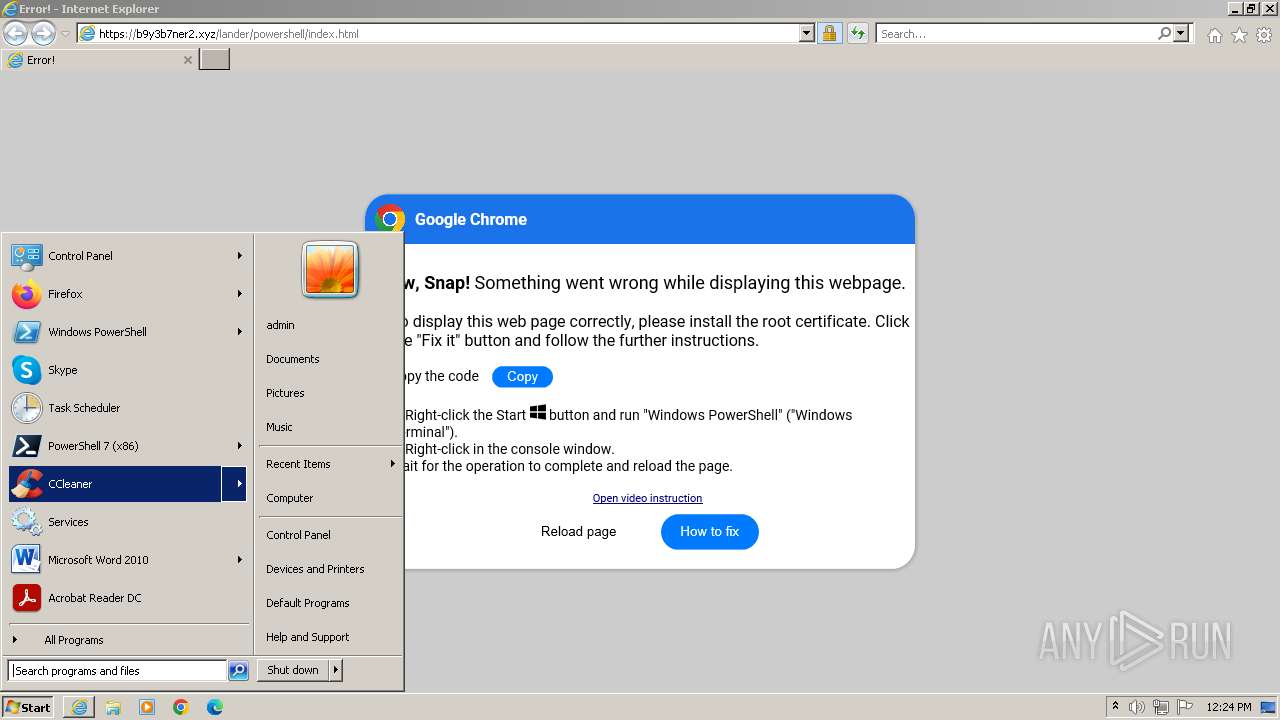Click the Control Panel icon in Start menu
The width and height of the screenshot is (1280, 720).
[26, 256]
